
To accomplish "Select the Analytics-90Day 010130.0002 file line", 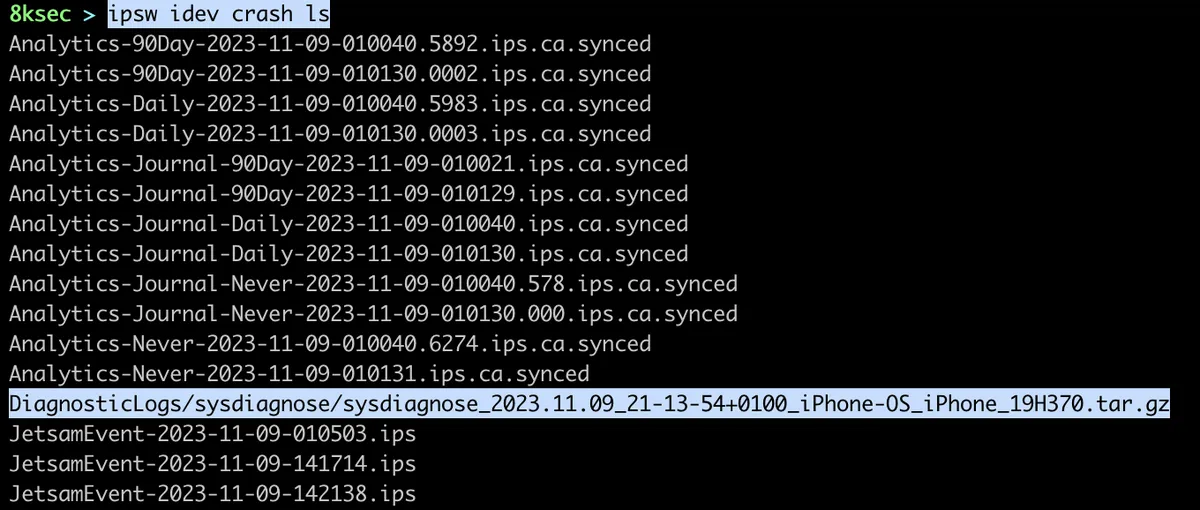I will point(330,74).
